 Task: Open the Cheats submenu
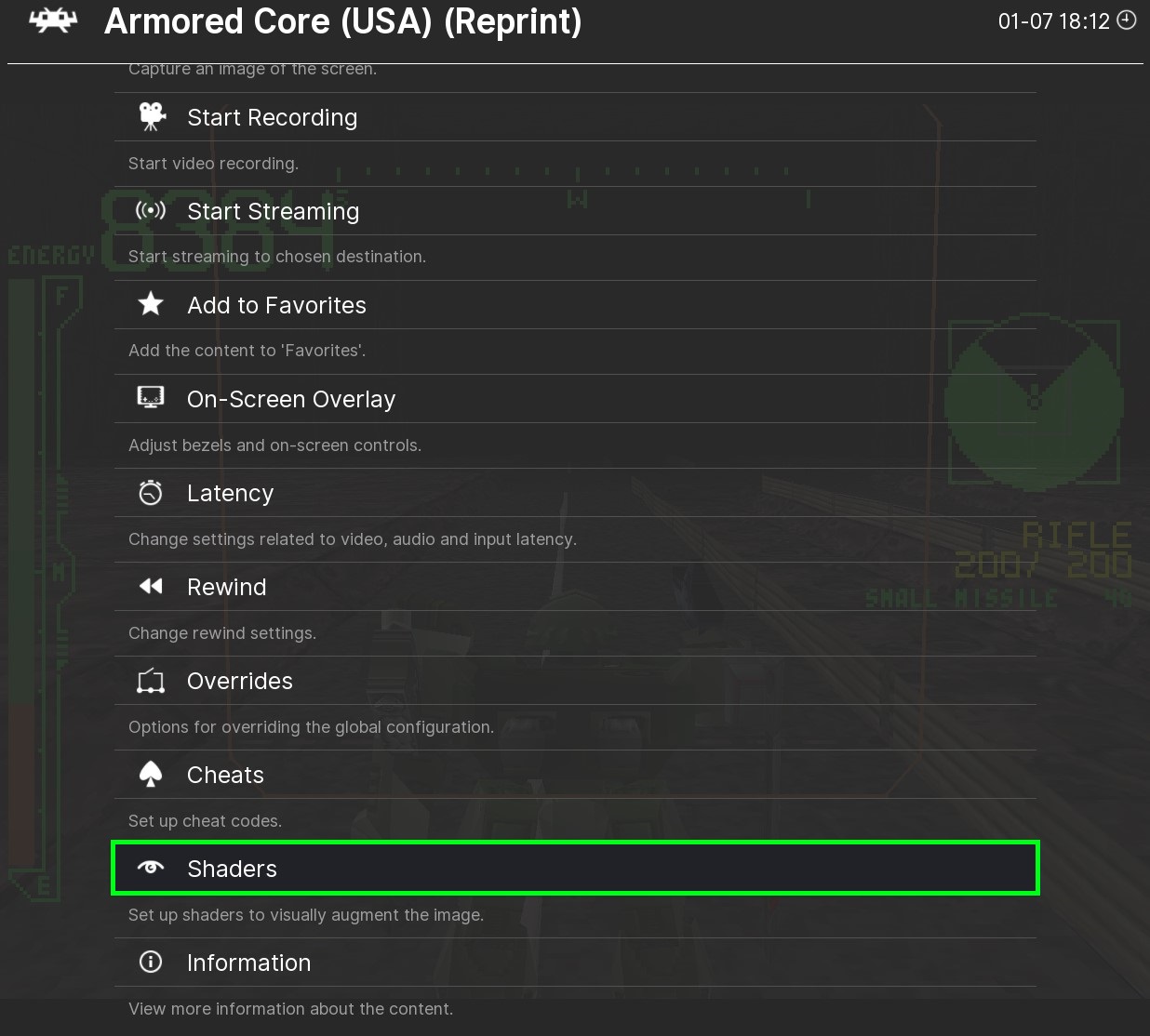point(225,775)
